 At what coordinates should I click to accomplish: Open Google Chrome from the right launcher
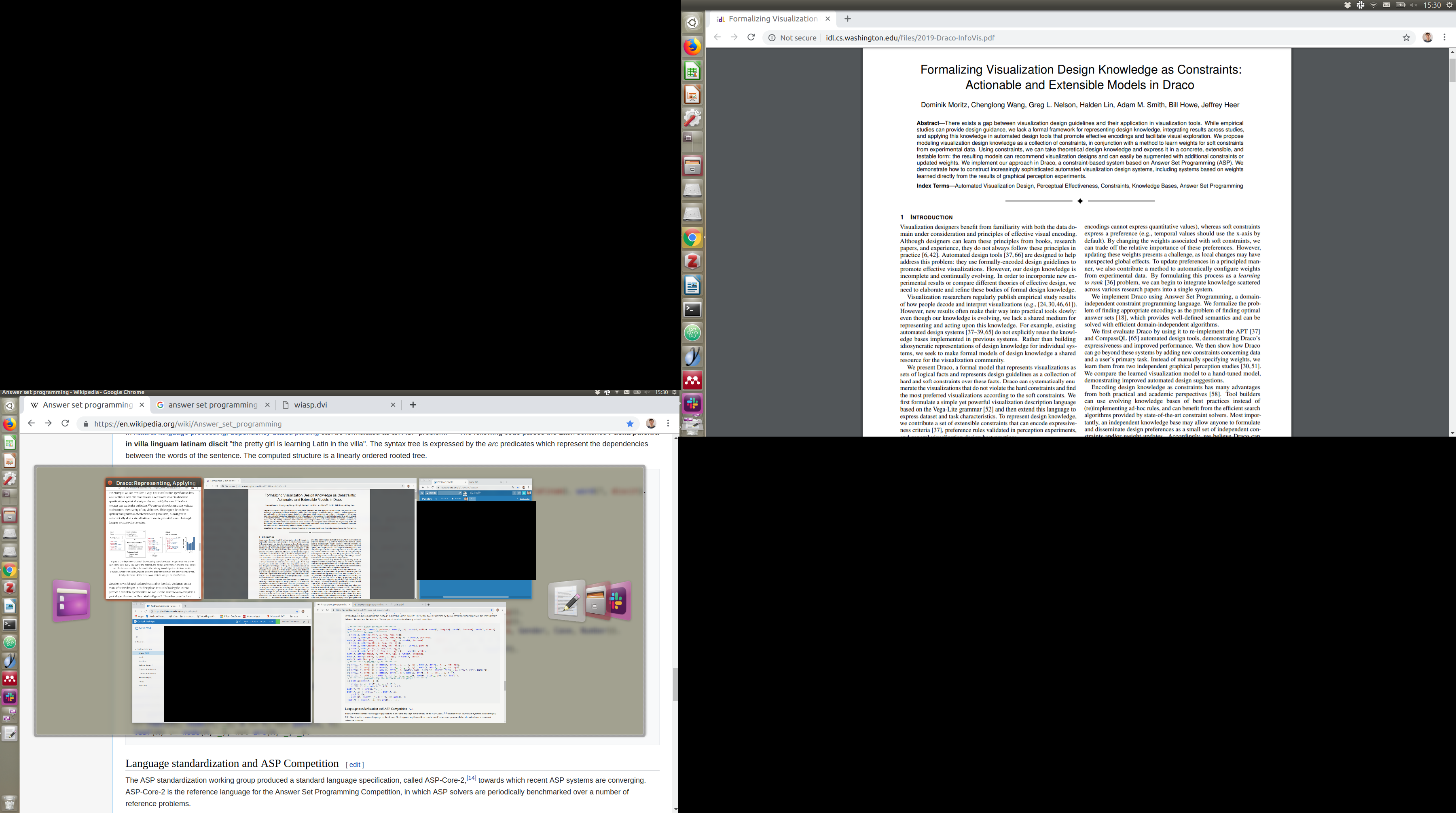point(692,238)
